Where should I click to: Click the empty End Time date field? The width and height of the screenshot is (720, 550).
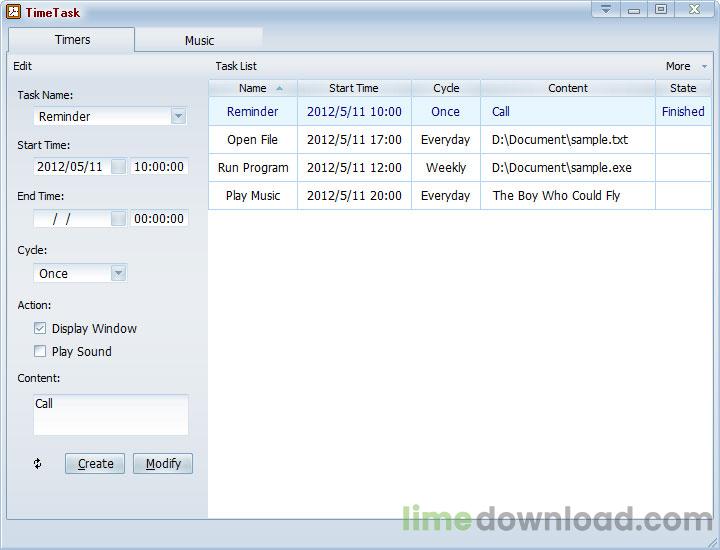tap(72, 219)
